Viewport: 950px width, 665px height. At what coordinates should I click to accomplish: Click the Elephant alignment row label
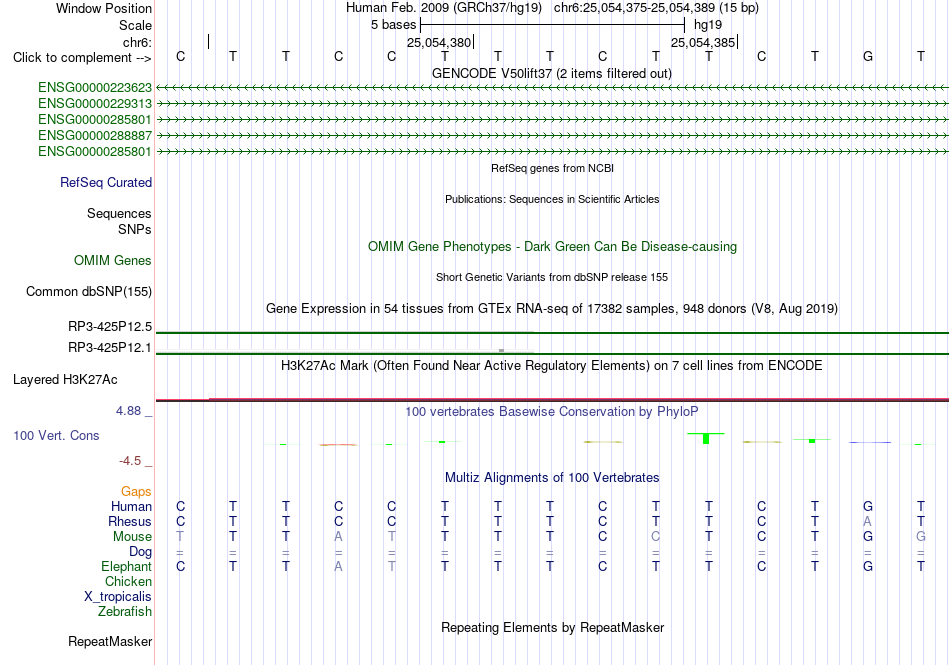[126, 566]
